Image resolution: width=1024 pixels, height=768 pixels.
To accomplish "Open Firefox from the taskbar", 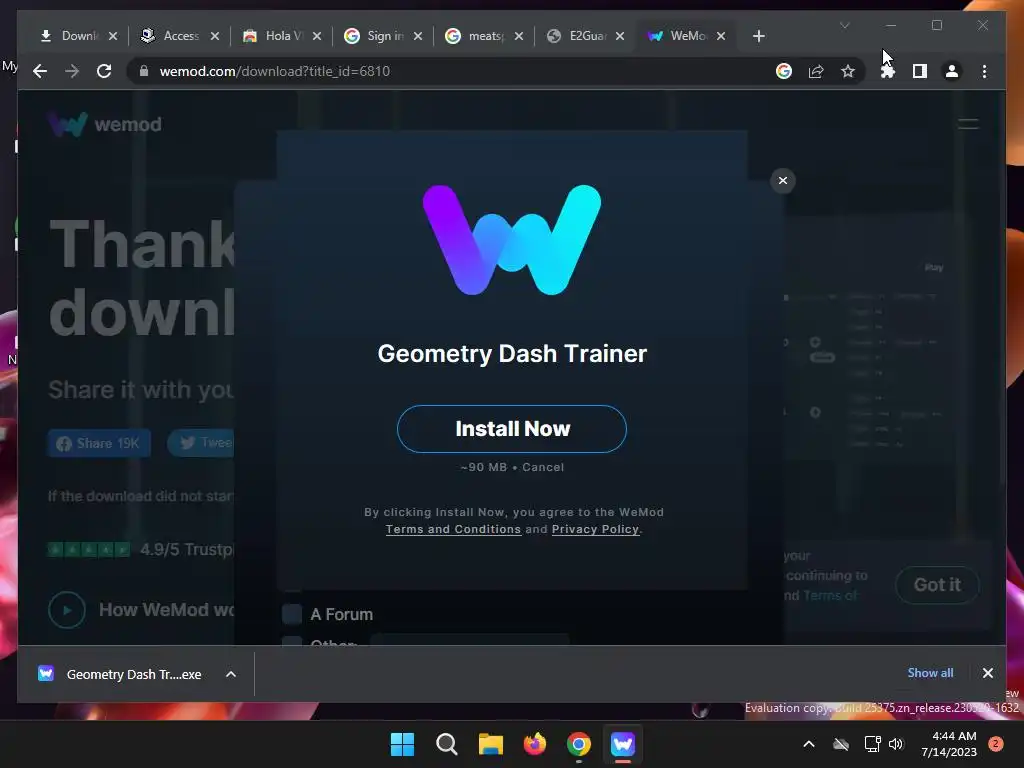I will pos(535,744).
